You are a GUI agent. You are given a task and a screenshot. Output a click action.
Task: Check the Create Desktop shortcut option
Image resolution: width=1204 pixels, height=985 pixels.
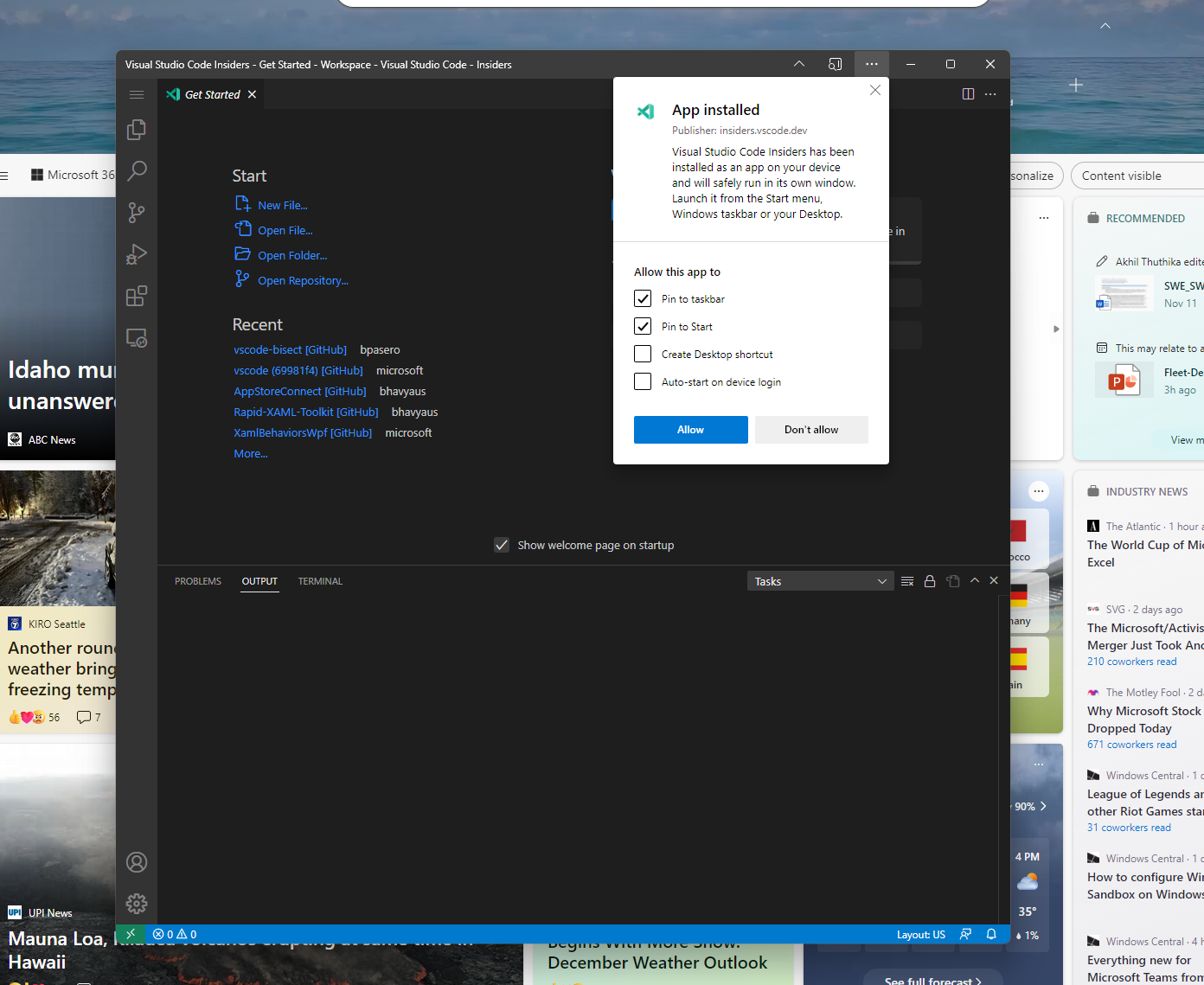pos(643,354)
